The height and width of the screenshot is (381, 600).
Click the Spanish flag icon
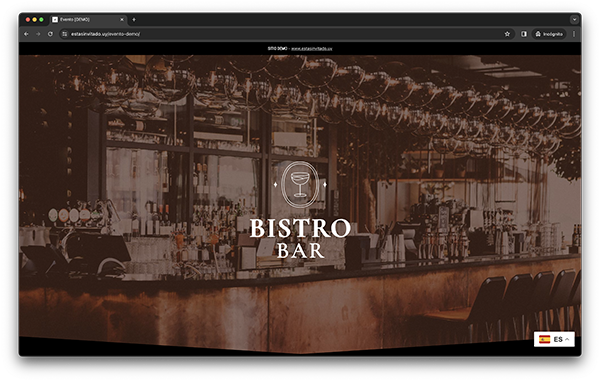tap(544, 339)
